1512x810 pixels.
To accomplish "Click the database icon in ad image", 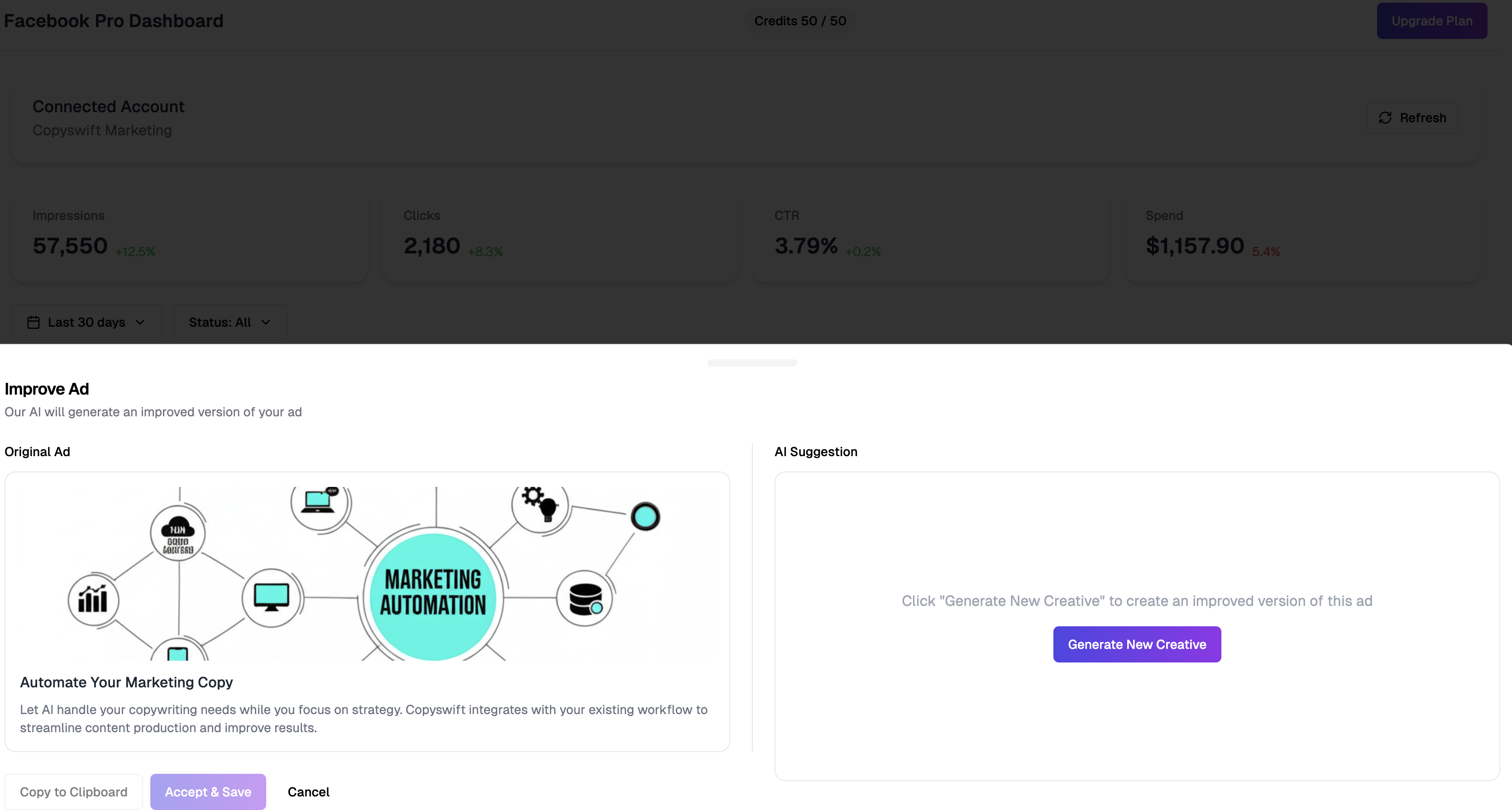I will coord(584,599).
